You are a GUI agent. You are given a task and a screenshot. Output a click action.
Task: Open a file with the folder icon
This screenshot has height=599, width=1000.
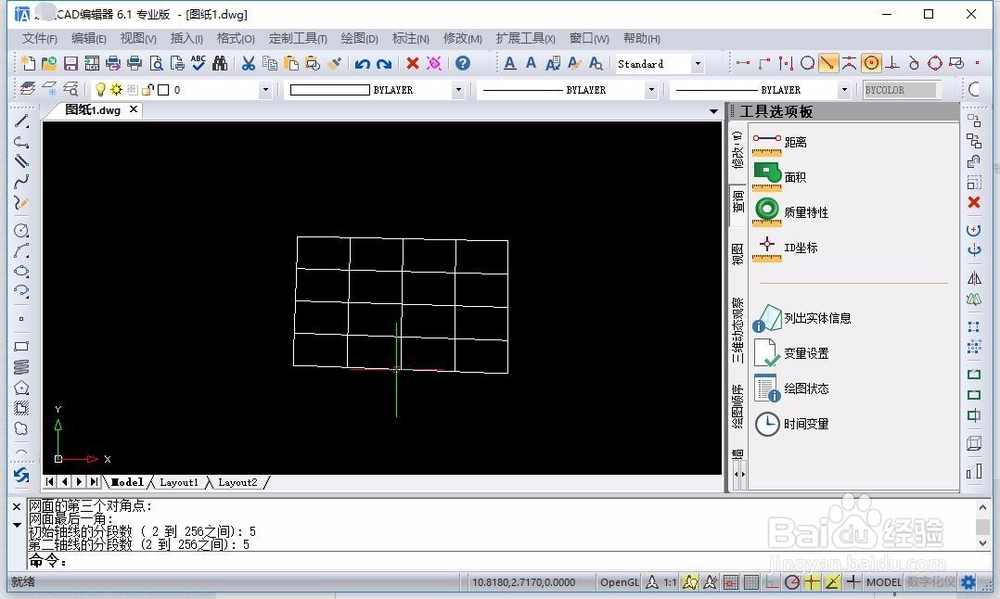(49, 63)
